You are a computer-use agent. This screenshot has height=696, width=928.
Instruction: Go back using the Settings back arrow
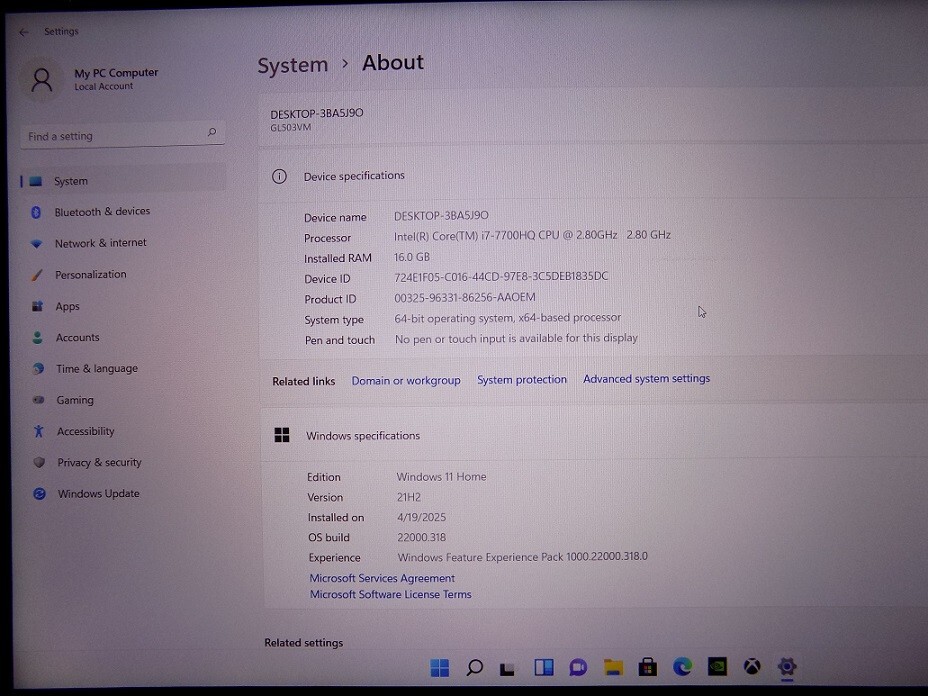24,32
